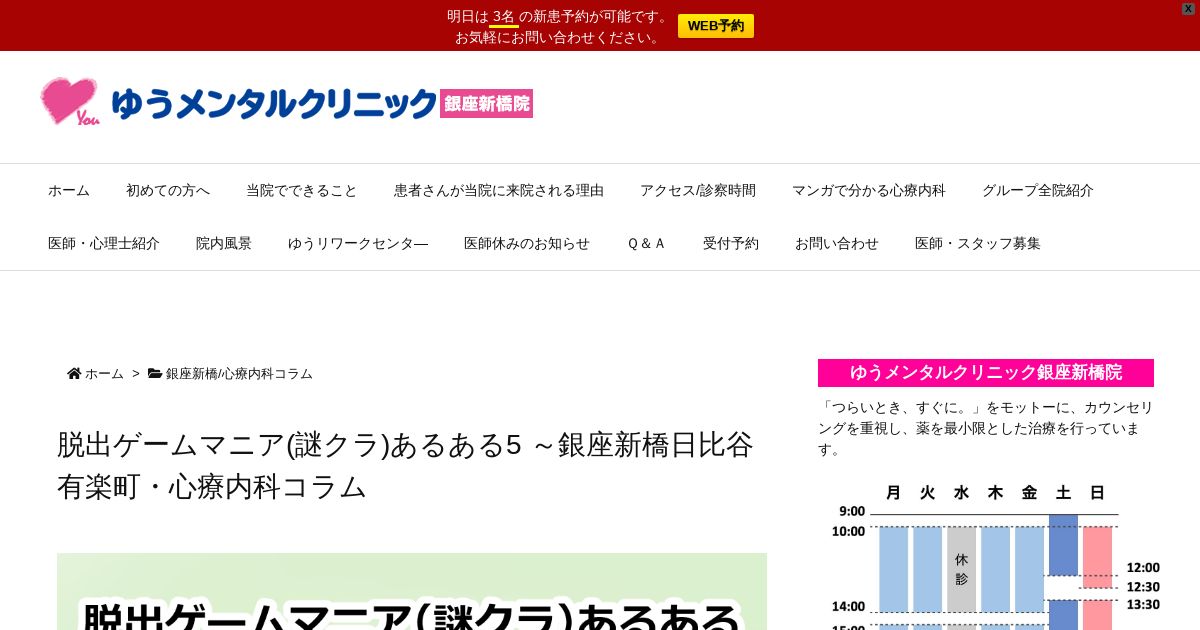Click the 銀座新橋/心療内科コラム breadcrumb link
This screenshot has height=630, width=1200.
tap(239, 373)
